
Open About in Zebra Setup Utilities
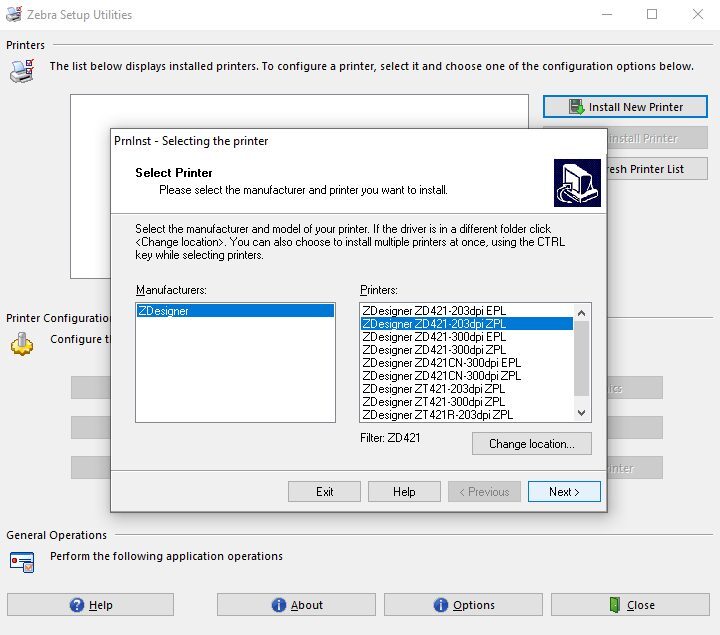[x=296, y=605]
